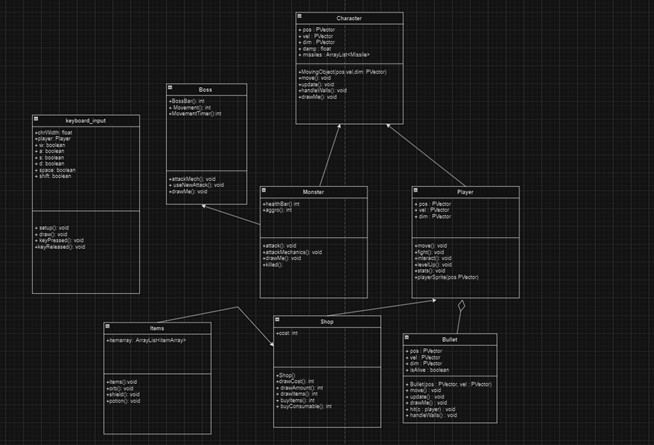Select the aggregation diamond beneath Player class
654x445 pixels.
[x=461, y=307]
